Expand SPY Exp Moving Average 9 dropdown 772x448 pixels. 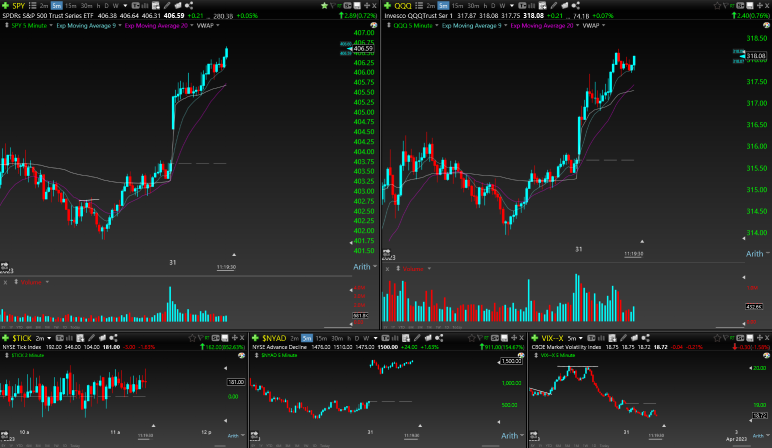tap(120, 25)
